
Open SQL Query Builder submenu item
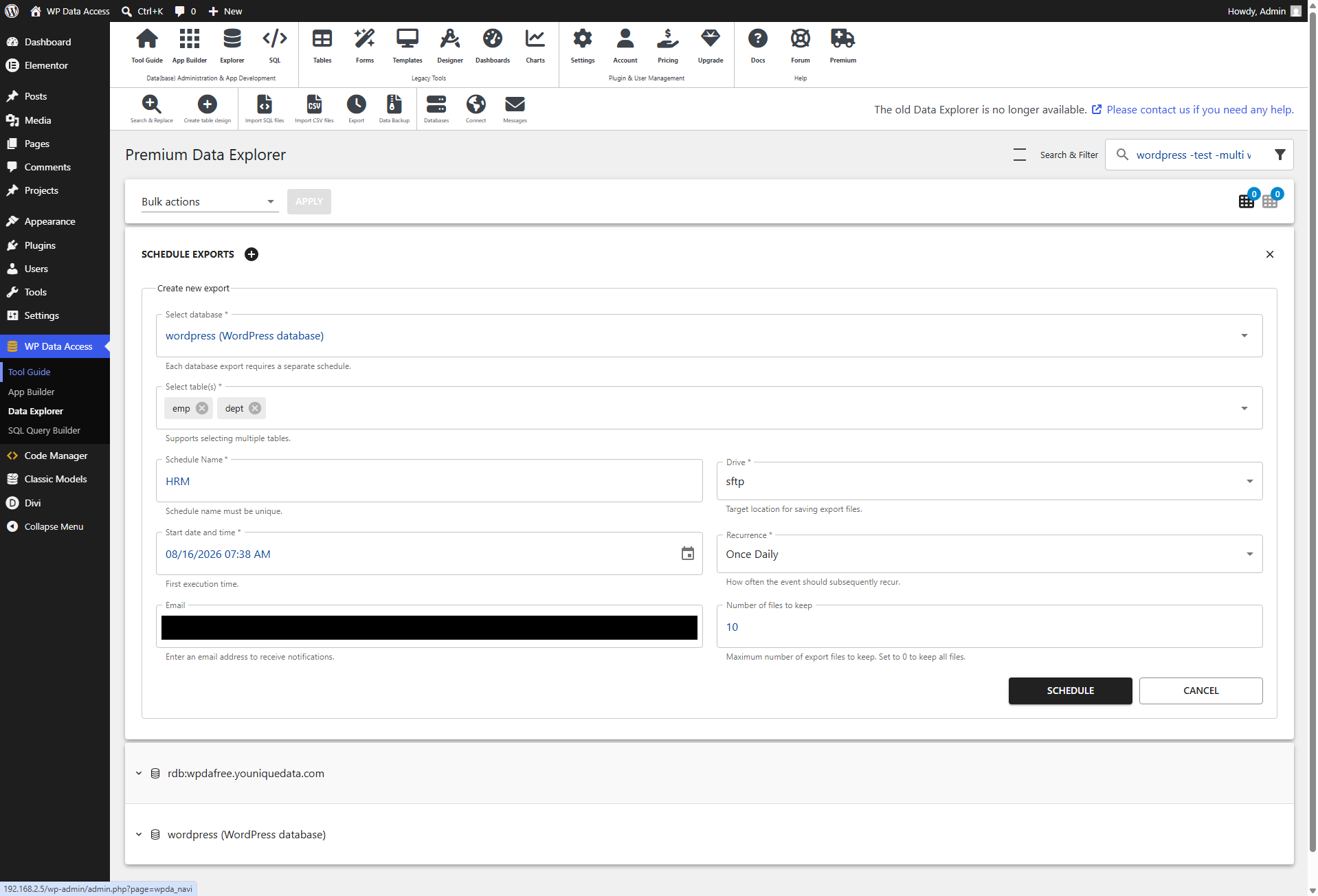coord(44,430)
